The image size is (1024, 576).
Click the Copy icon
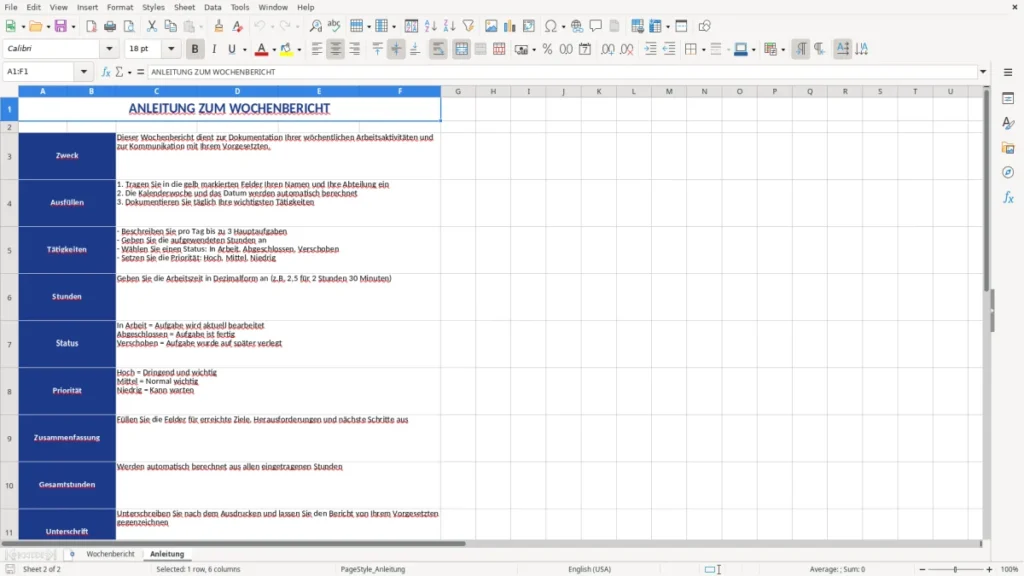[170, 26]
